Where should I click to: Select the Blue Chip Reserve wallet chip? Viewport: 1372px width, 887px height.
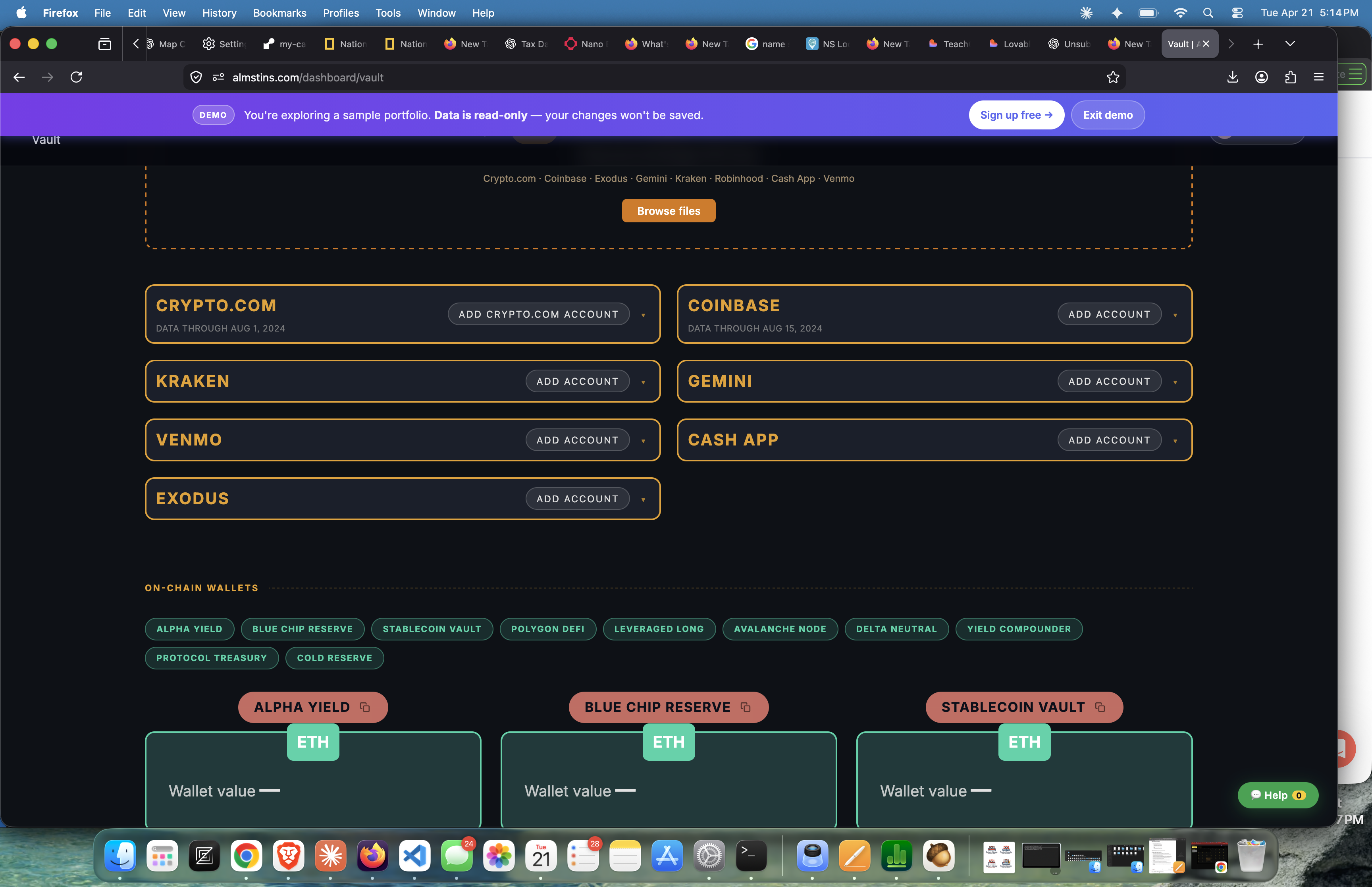tap(302, 629)
